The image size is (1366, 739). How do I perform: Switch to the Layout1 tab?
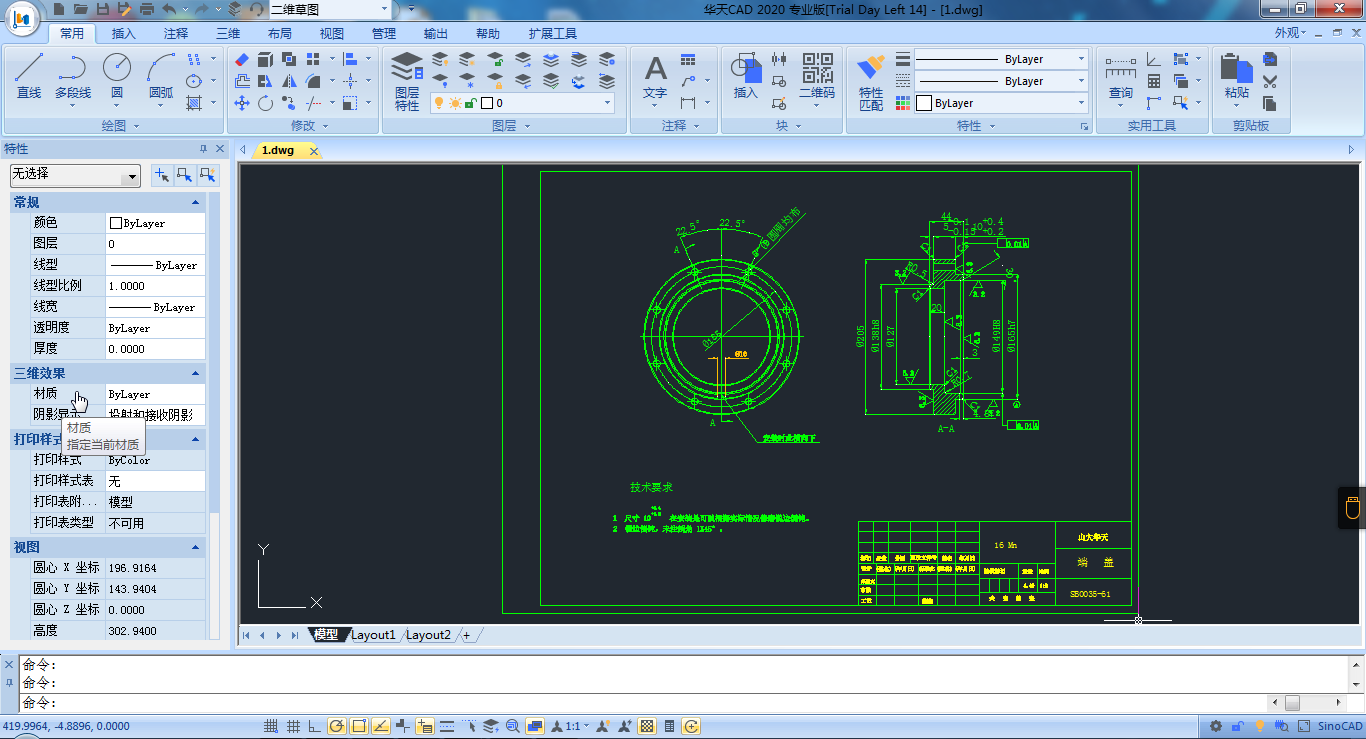coord(373,635)
